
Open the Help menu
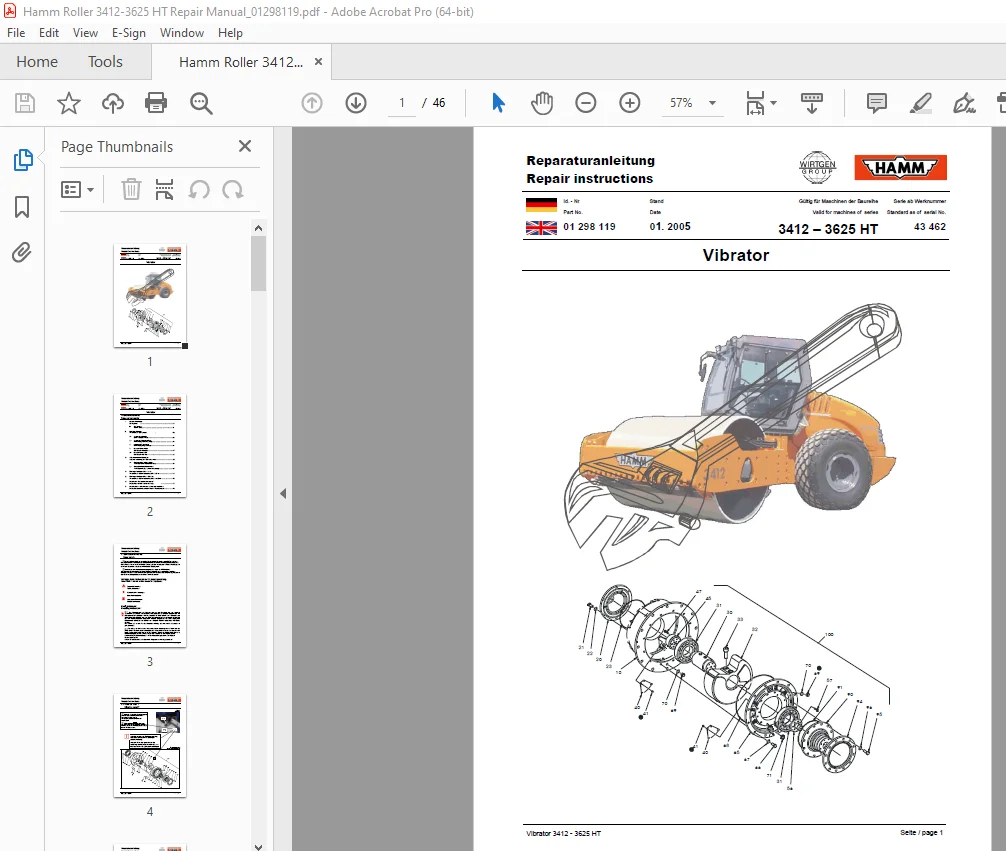(x=230, y=33)
